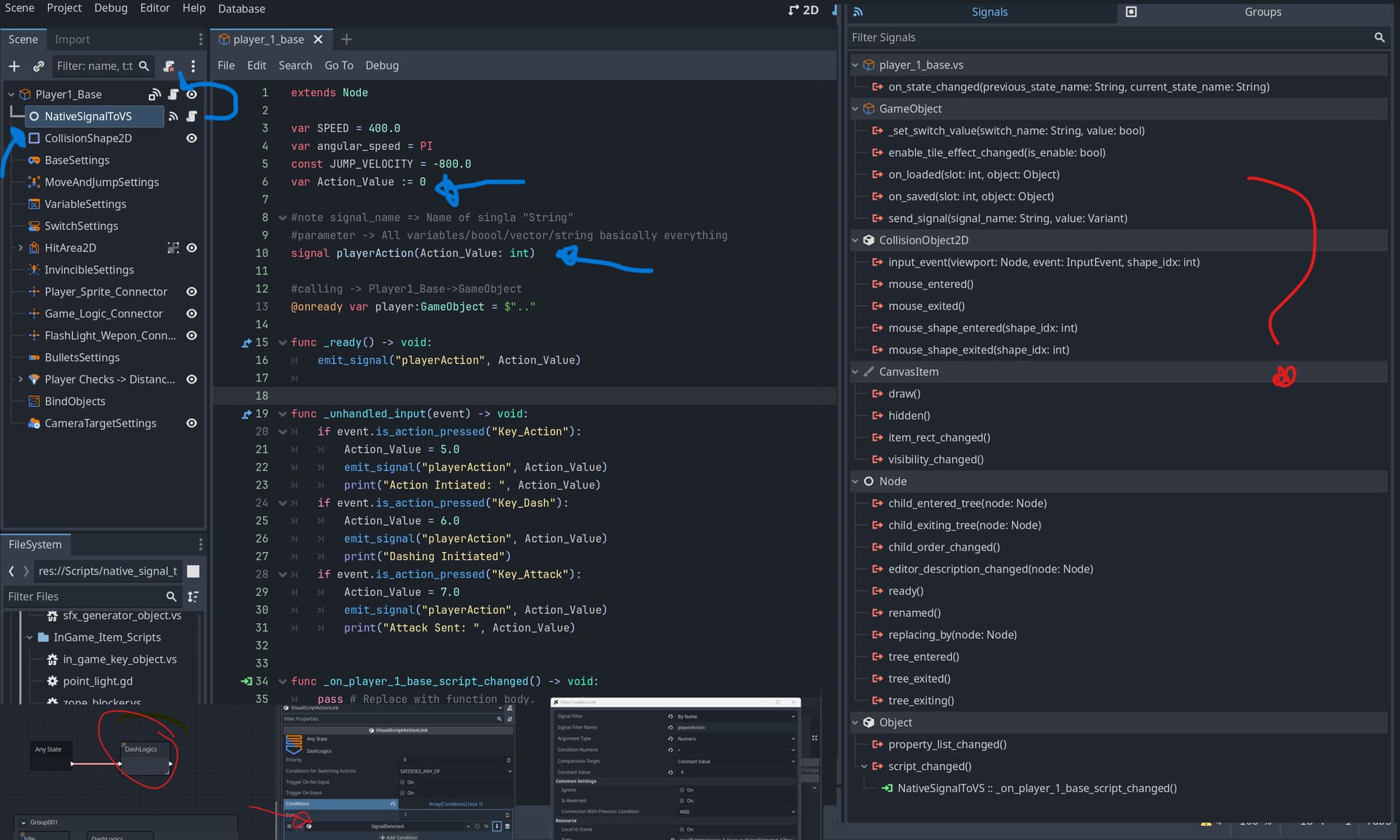The image size is (1400, 840).
Task: Go back in FileSystem path history
Action: pyautogui.click(x=12, y=571)
